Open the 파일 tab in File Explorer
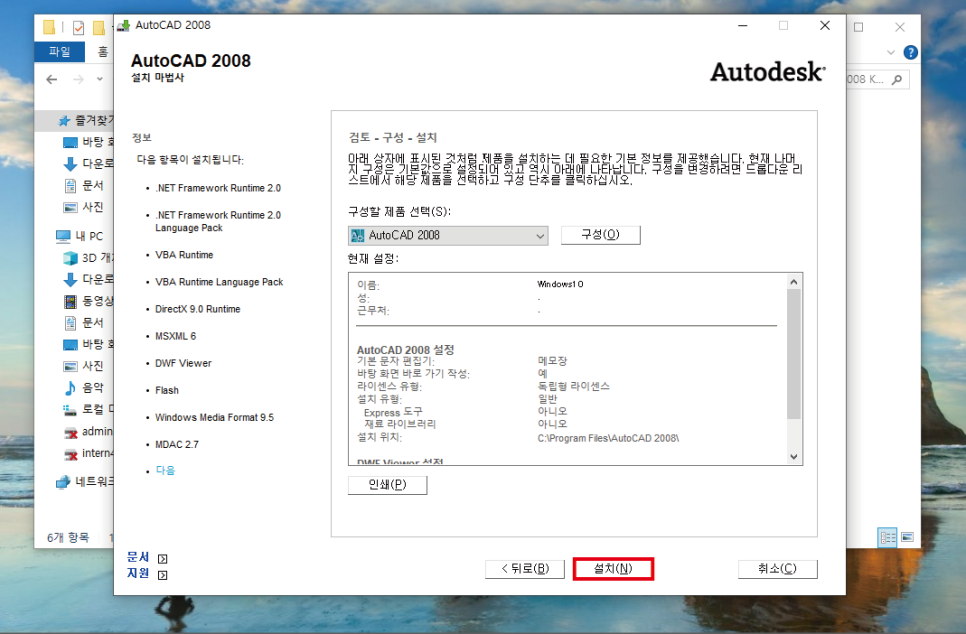The width and height of the screenshot is (966, 634). (x=60, y=52)
